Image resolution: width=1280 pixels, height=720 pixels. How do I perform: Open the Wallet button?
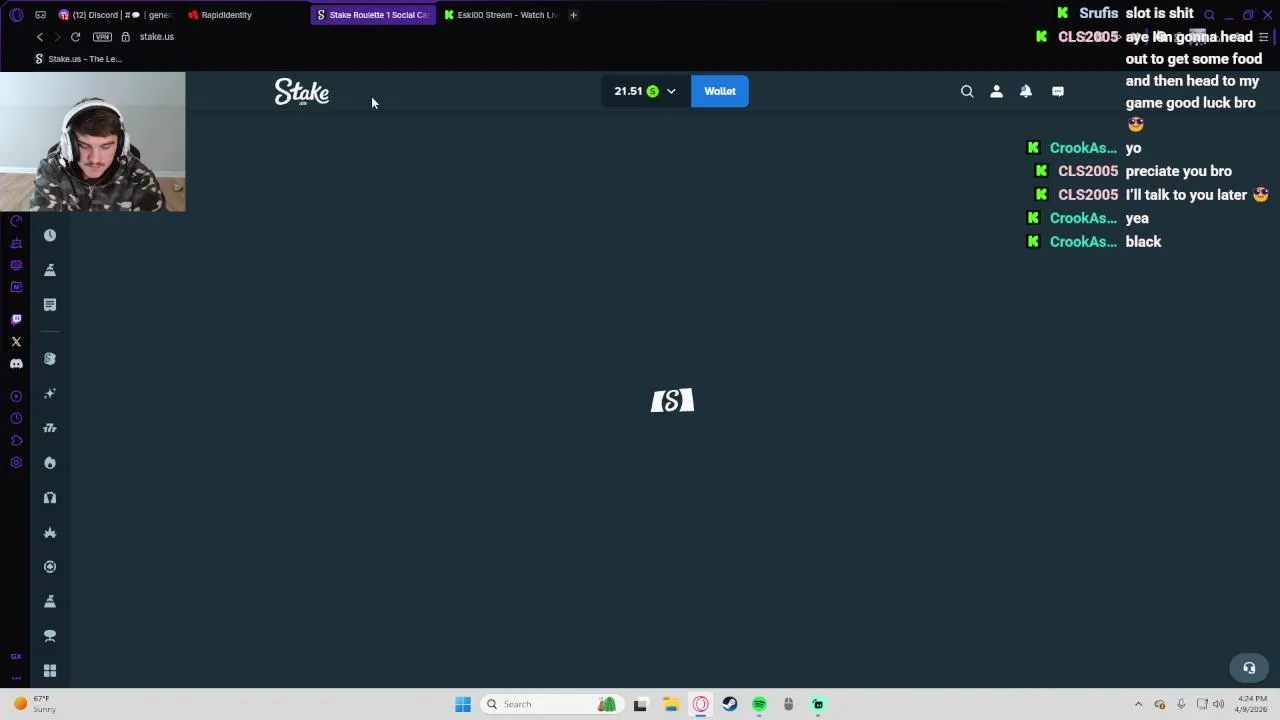pyautogui.click(x=720, y=91)
